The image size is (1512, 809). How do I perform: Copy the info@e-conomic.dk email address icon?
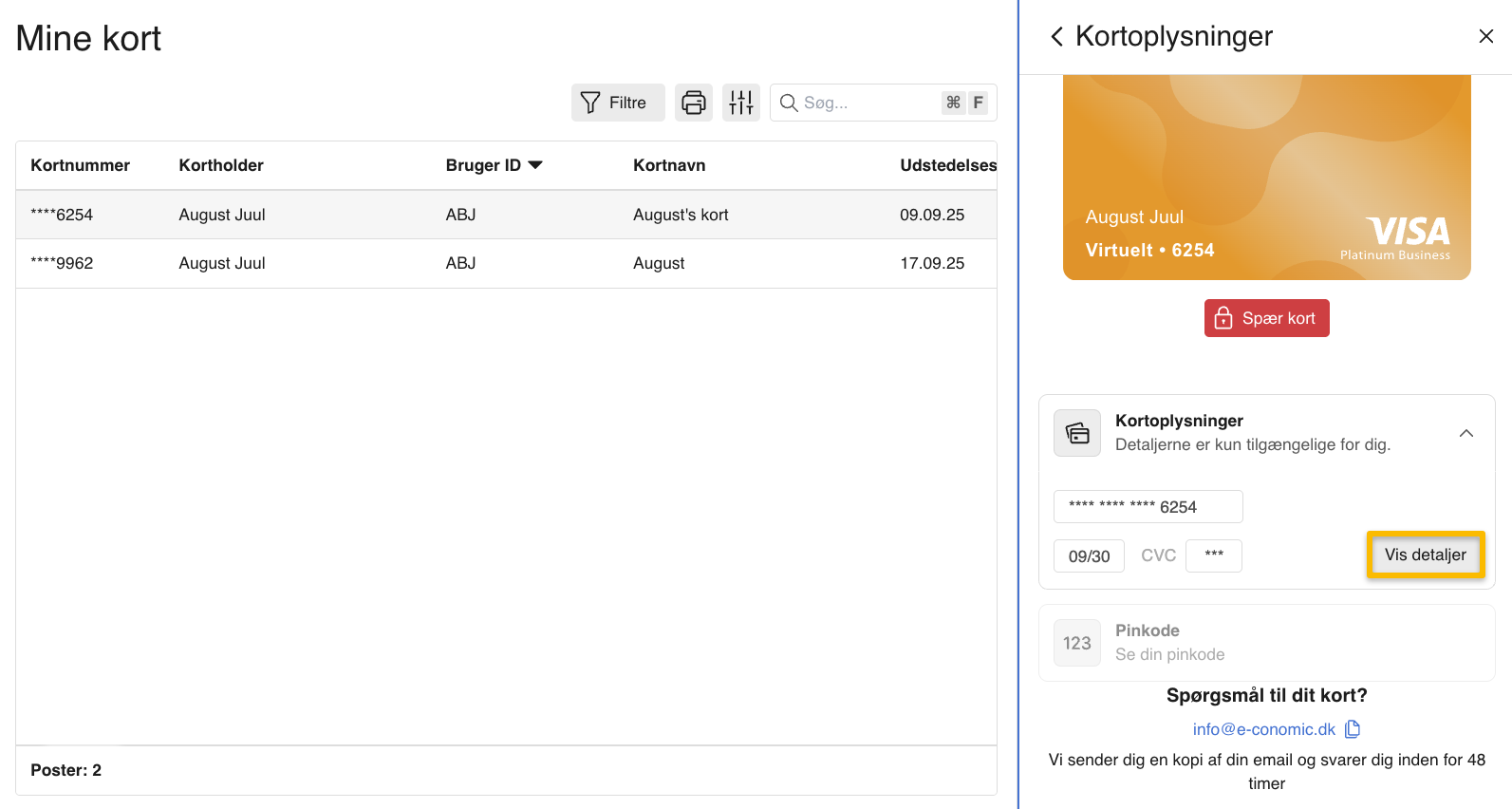(1353, 729)
